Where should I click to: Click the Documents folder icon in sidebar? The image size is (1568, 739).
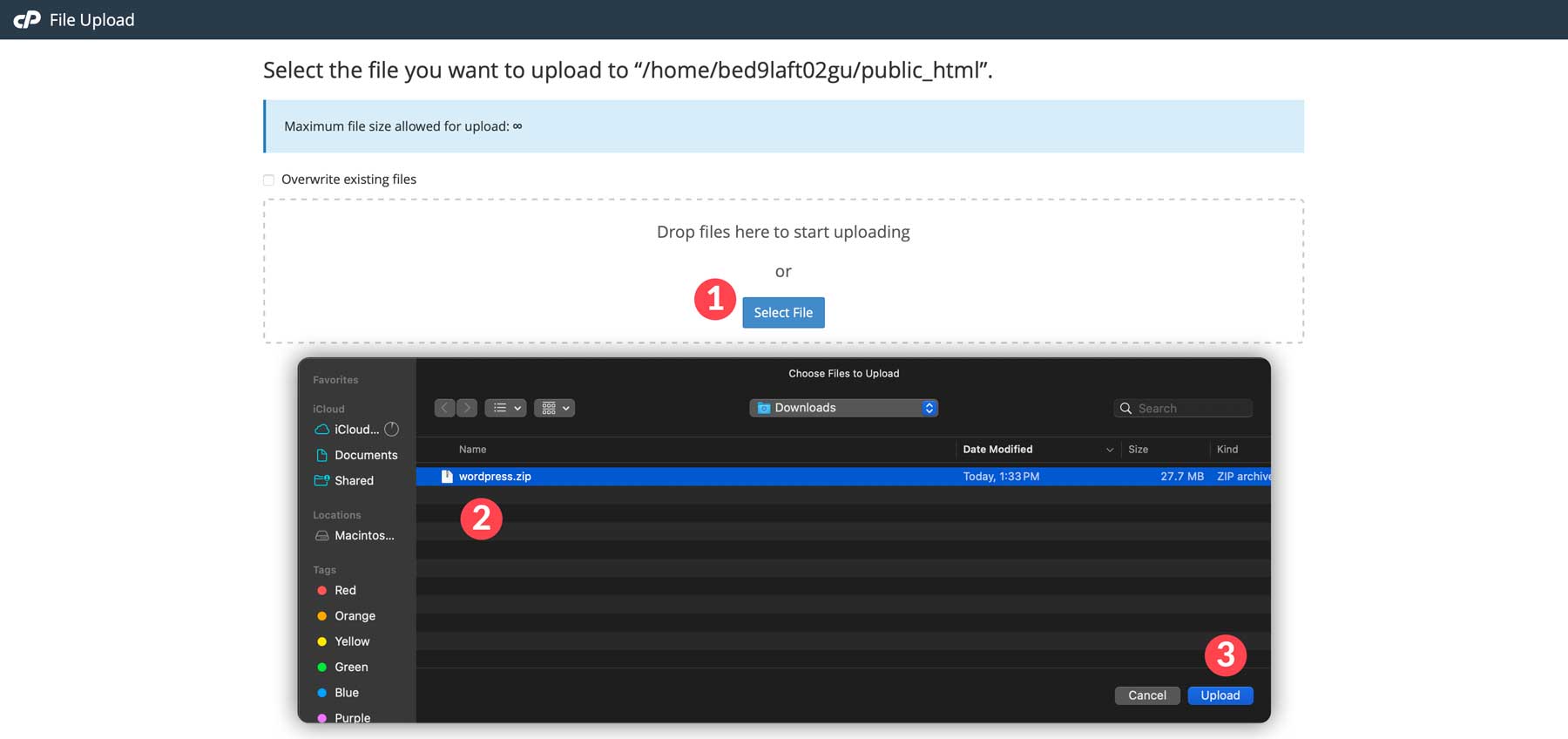click(x=321, y=455)
